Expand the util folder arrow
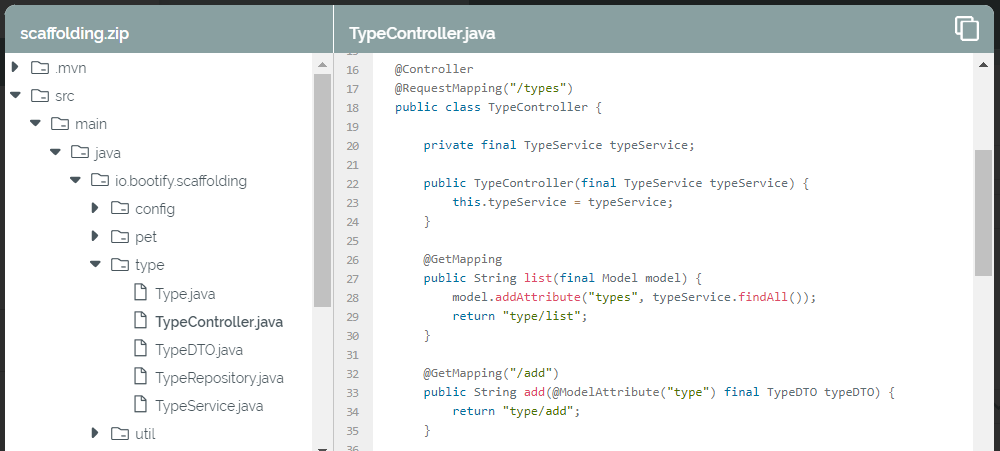Screen dimensions: 1000x451 pyautogui.click(x=95, y=433)
